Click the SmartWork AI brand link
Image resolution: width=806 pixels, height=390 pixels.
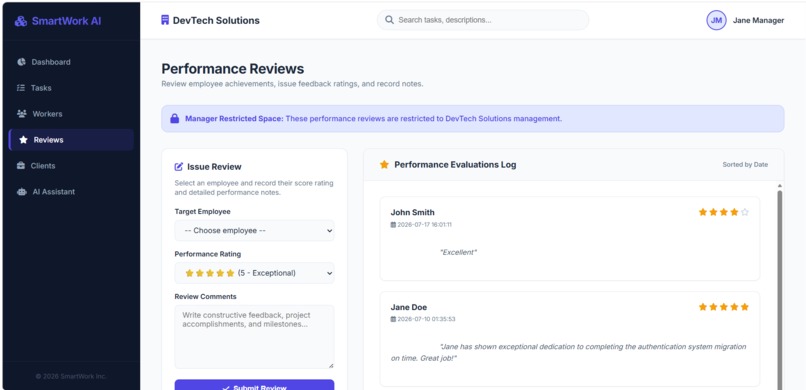58,21
